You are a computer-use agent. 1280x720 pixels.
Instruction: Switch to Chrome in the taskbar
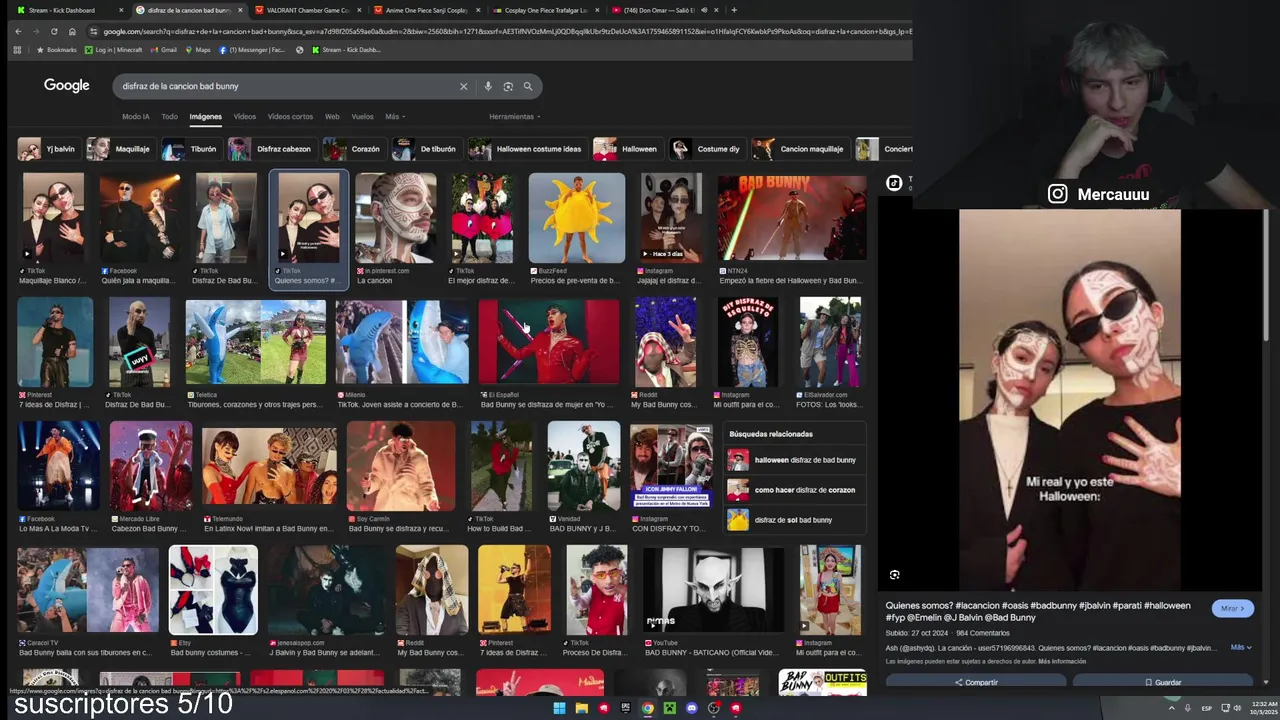pyautogui.click(x=647, y=708)
